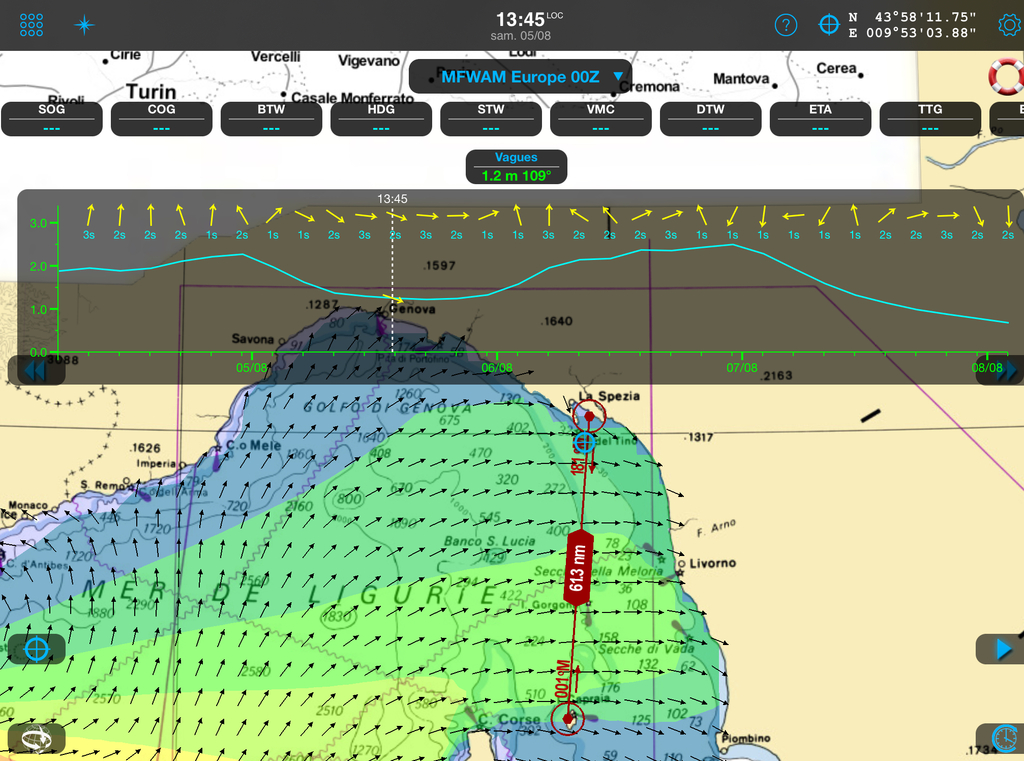1024x761 pixels.
Task: Tap the STW data box
Action: [x=490, y=119]
